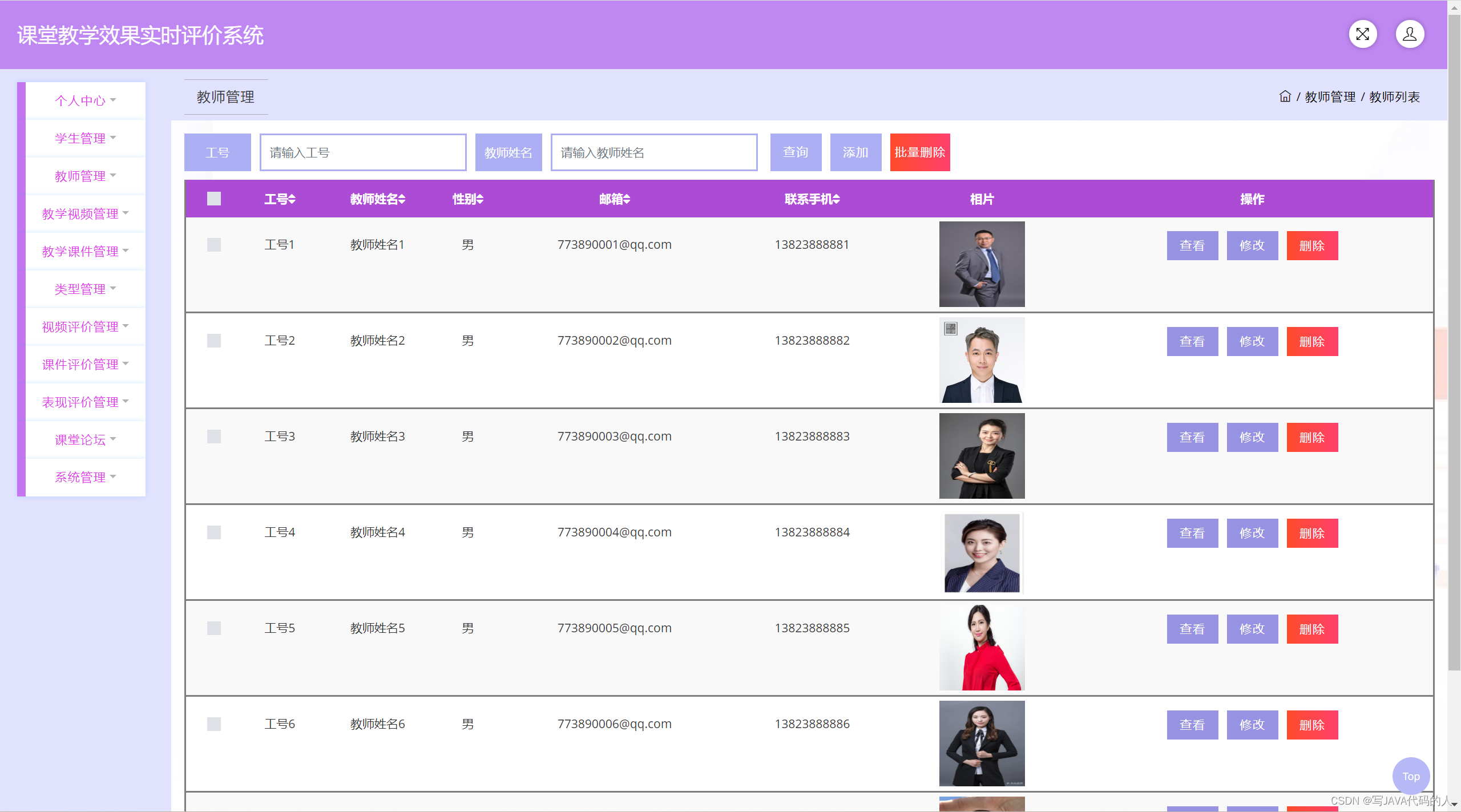Viewport: 1461px width, 812px height.
Task: Sort by 性别 column arrows
Action: 480,199
